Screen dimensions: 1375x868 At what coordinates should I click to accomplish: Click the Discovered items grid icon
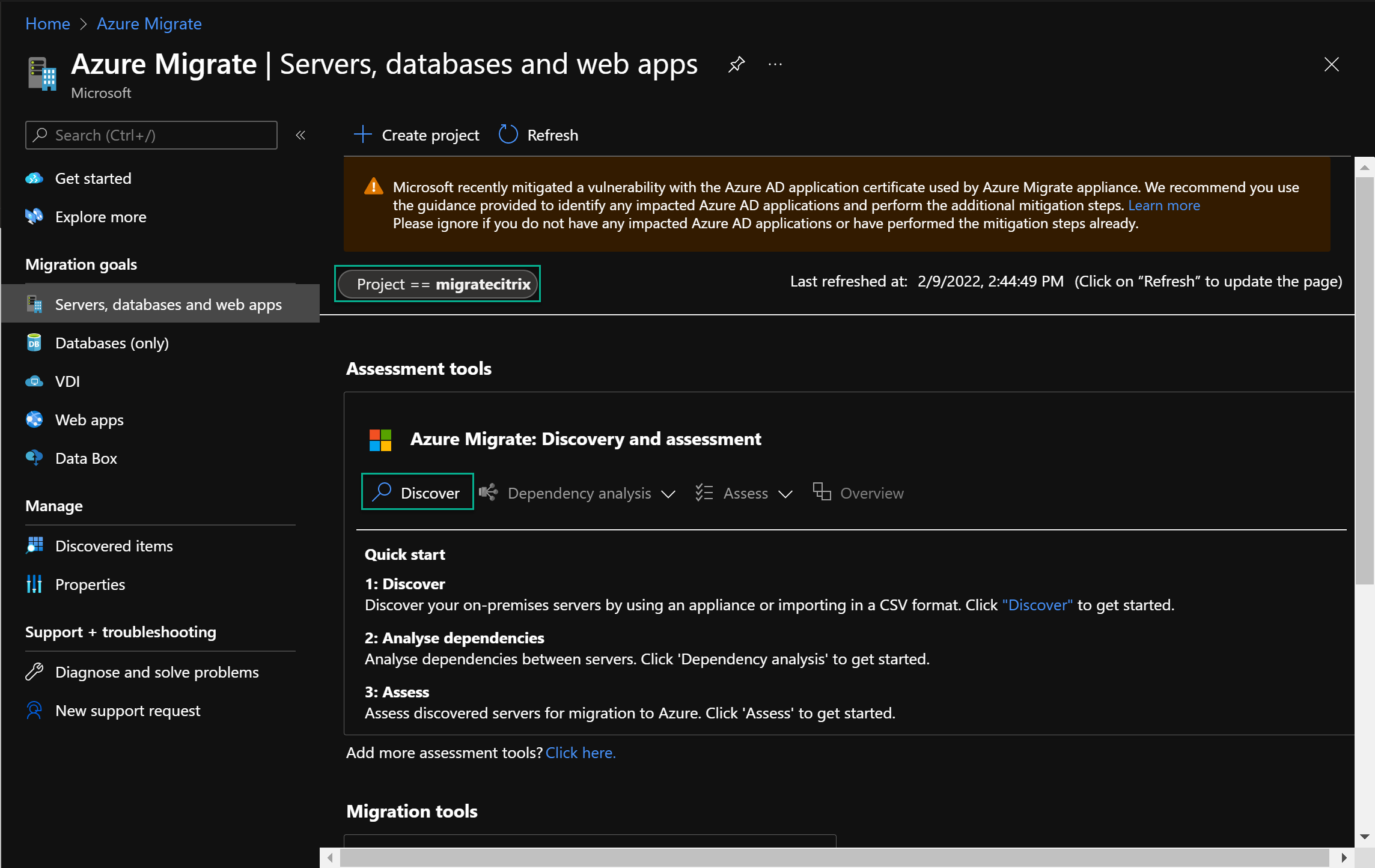[x=35, y=545]
